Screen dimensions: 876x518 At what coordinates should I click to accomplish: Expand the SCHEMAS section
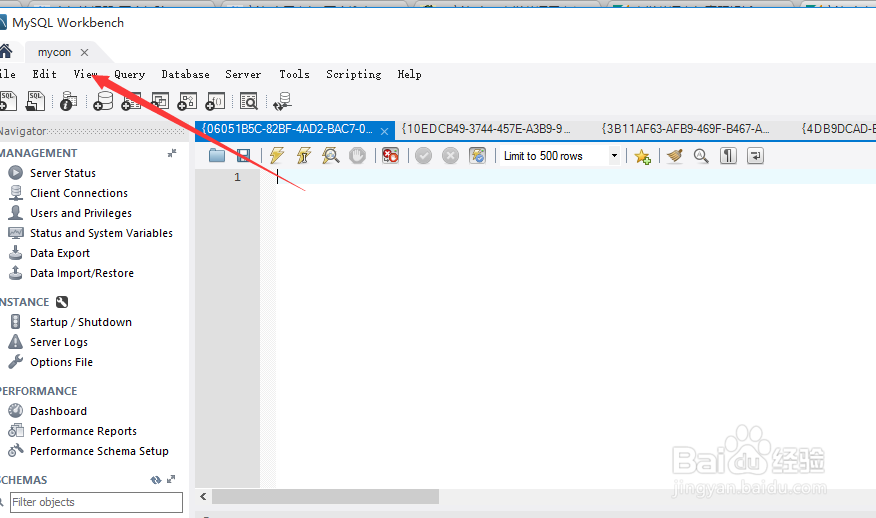pyautogui.click(x=171, y=479)
